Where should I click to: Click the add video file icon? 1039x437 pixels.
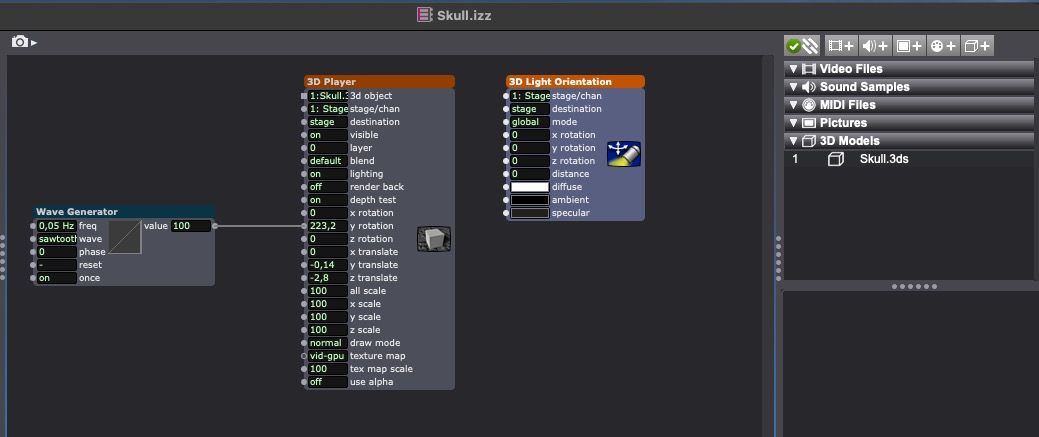[x=841, y=46]
